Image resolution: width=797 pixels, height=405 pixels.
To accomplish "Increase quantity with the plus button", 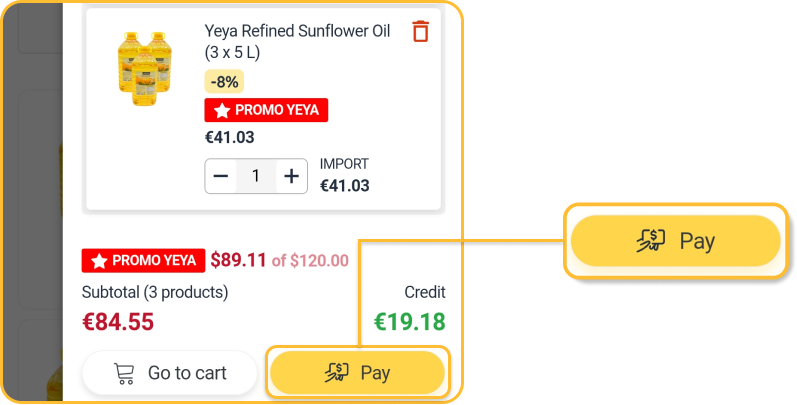I will 291,176.
